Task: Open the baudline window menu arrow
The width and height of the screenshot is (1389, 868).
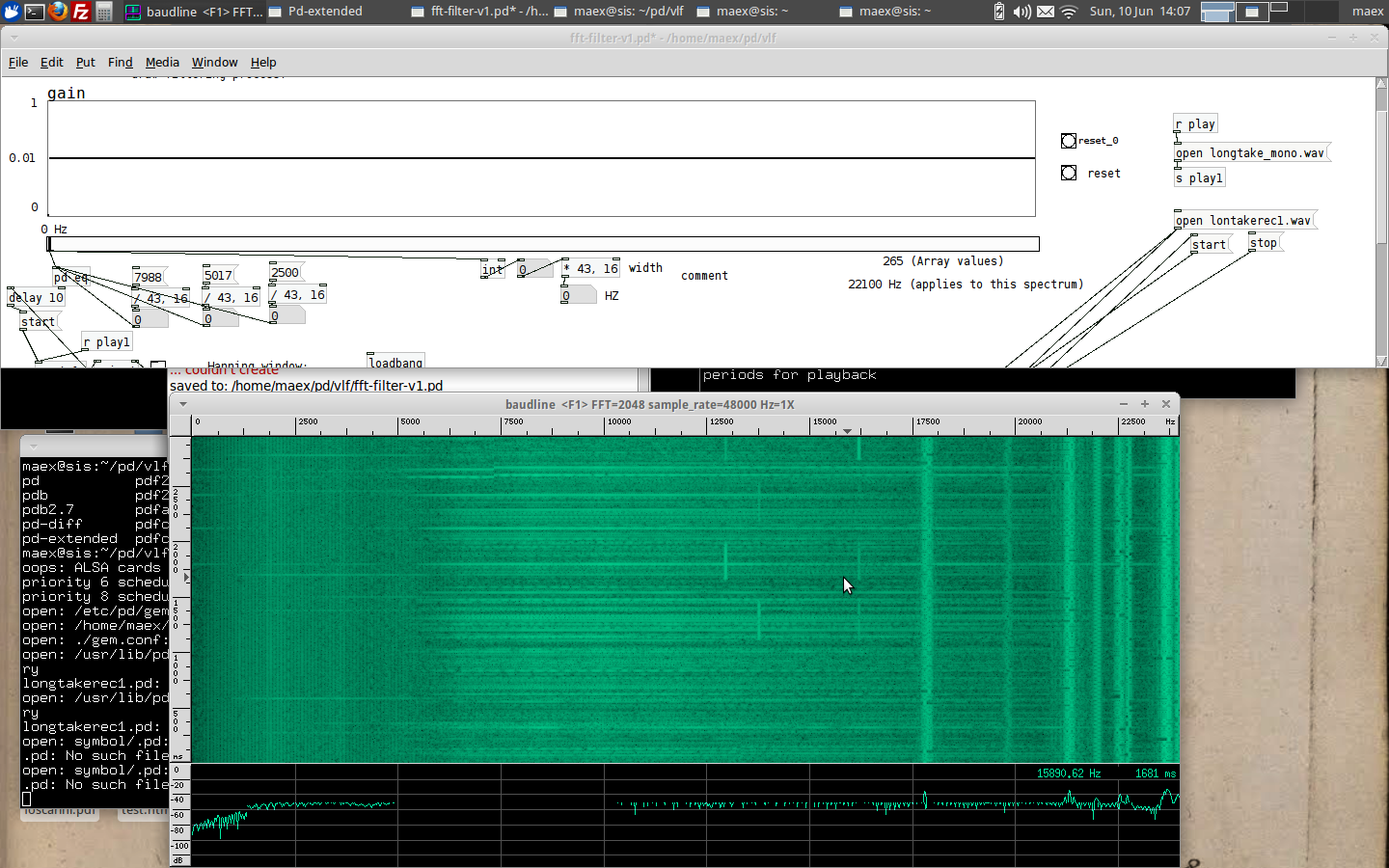Action: coord(183,404)
